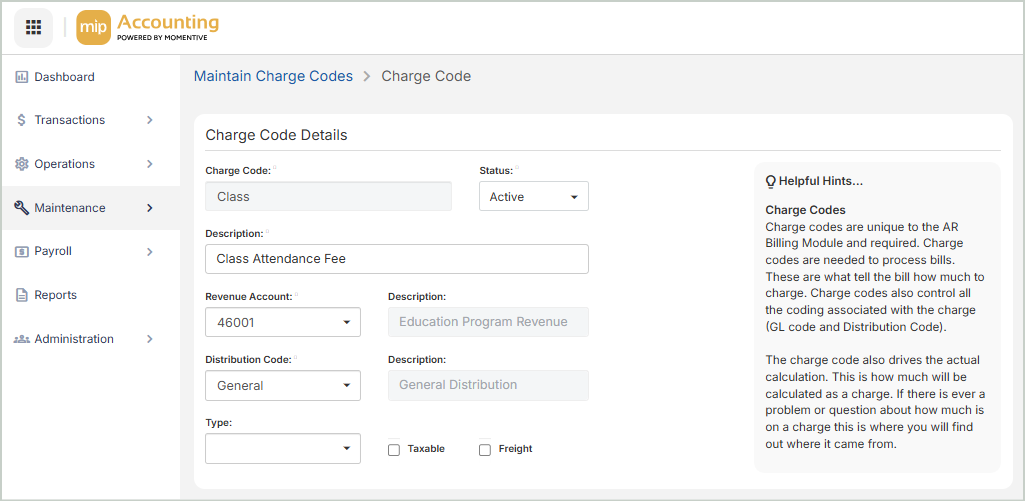Expand the Administration menu chevron

[150, 339]
